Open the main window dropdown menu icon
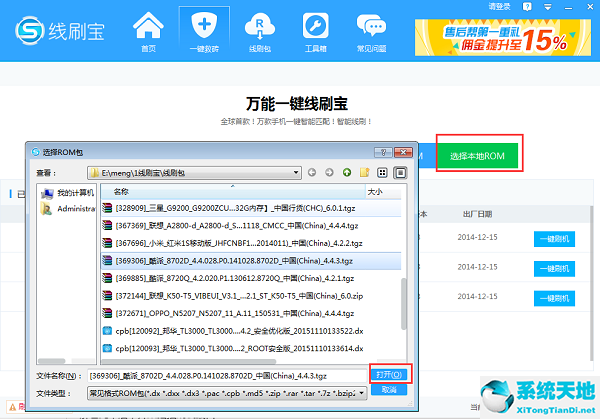 coord(548,7)
